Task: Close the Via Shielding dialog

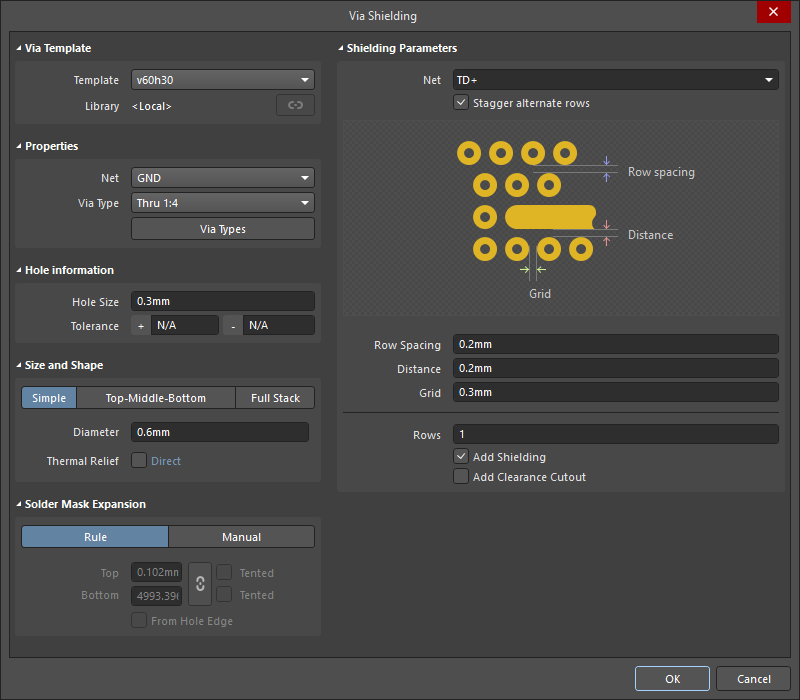Action: [x=773, y=13]
